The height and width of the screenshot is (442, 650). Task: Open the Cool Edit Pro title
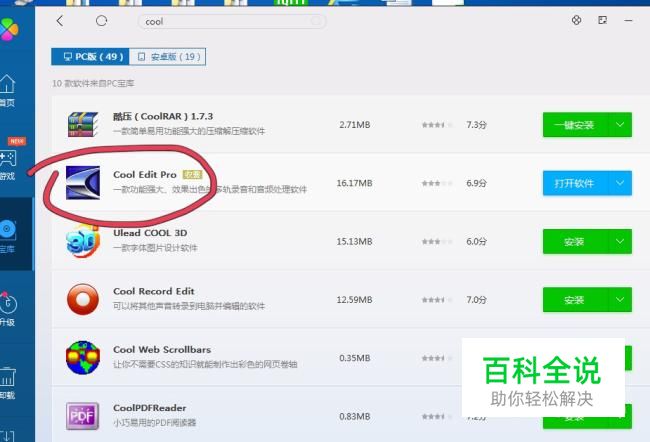click(x=145, y=175)
